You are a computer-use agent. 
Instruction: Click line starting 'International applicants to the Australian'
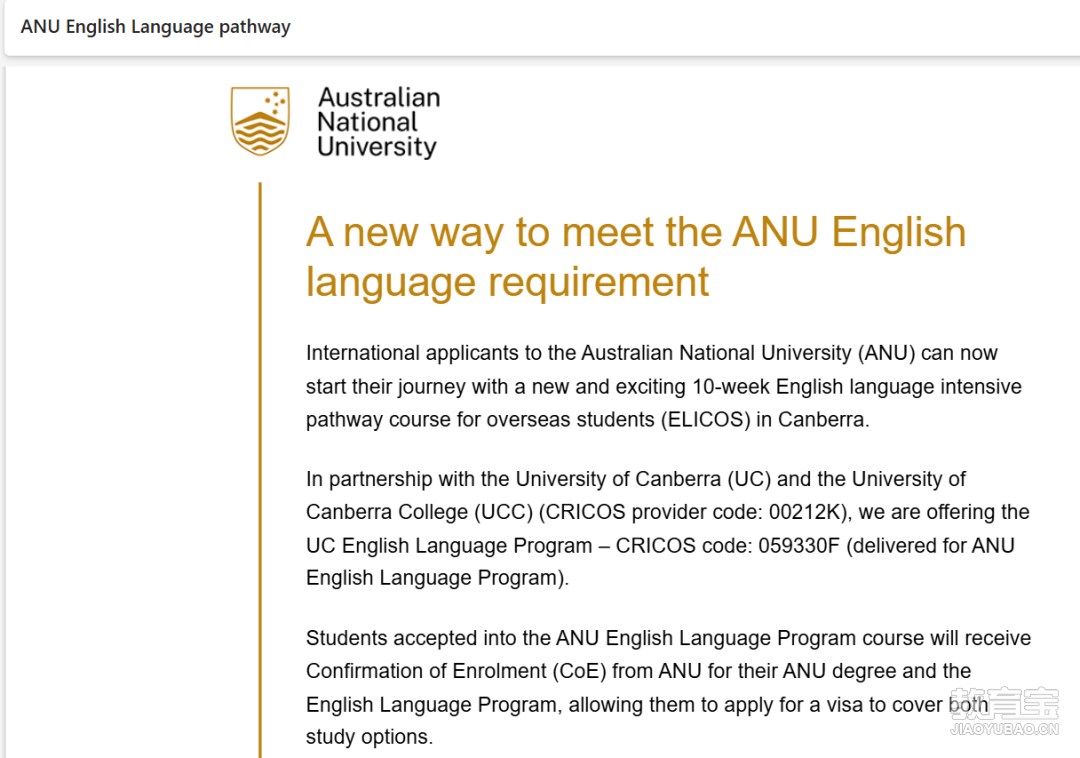coord(652,353)
